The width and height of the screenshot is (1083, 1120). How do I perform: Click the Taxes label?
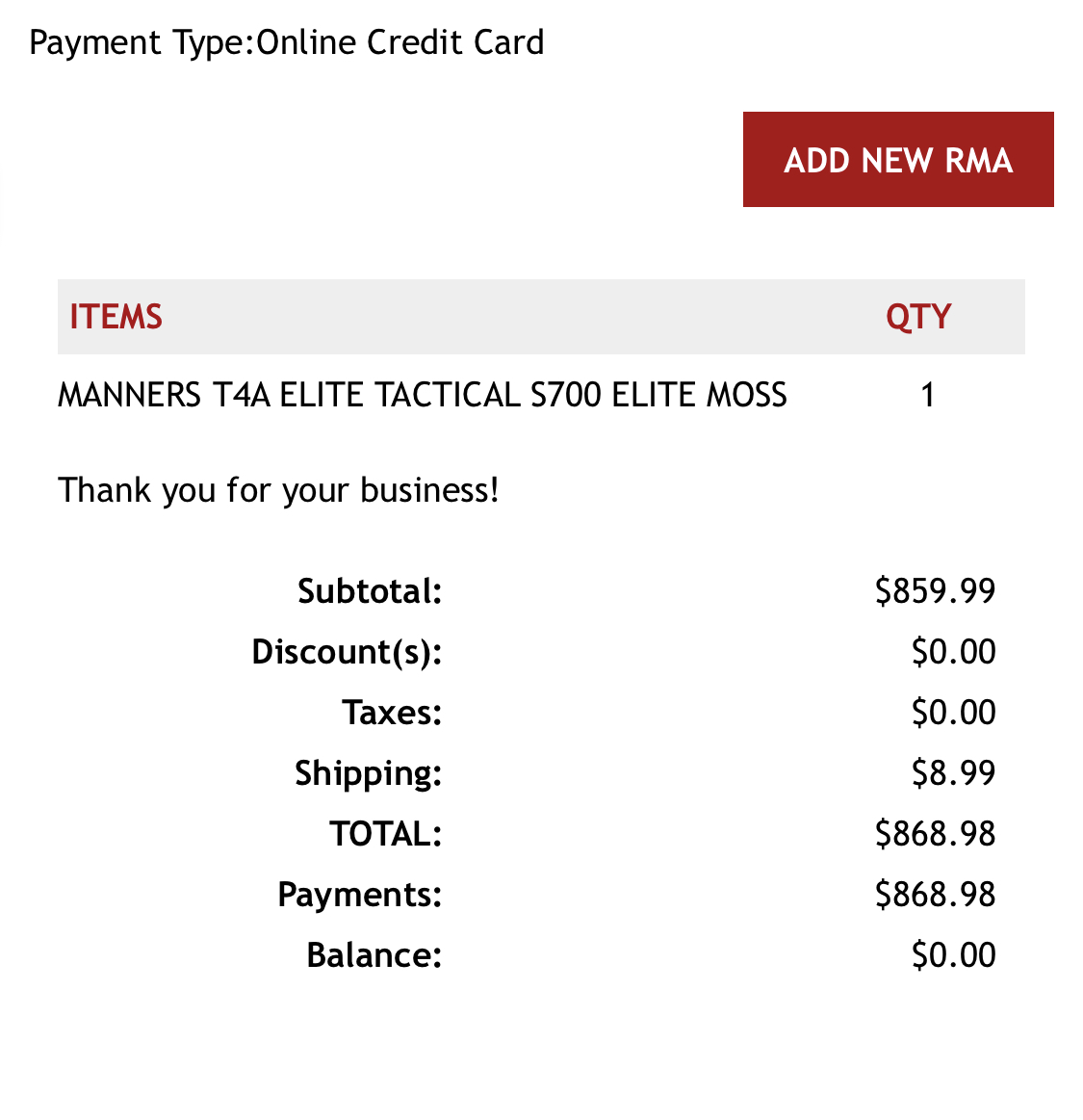tap(392, 713)
